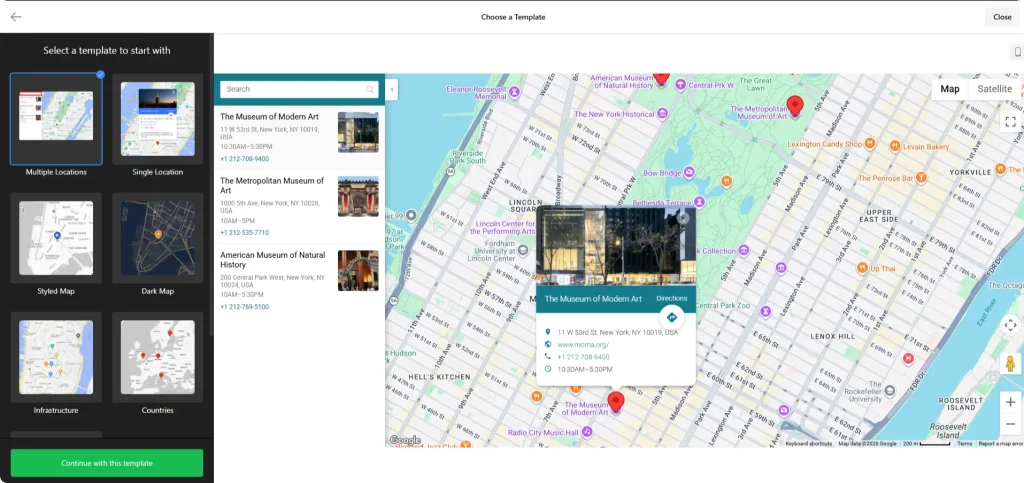Pick the Infrastructure template
This screenshot has width=1024, height=483.
pyautogui.click(x=56, y=357)
